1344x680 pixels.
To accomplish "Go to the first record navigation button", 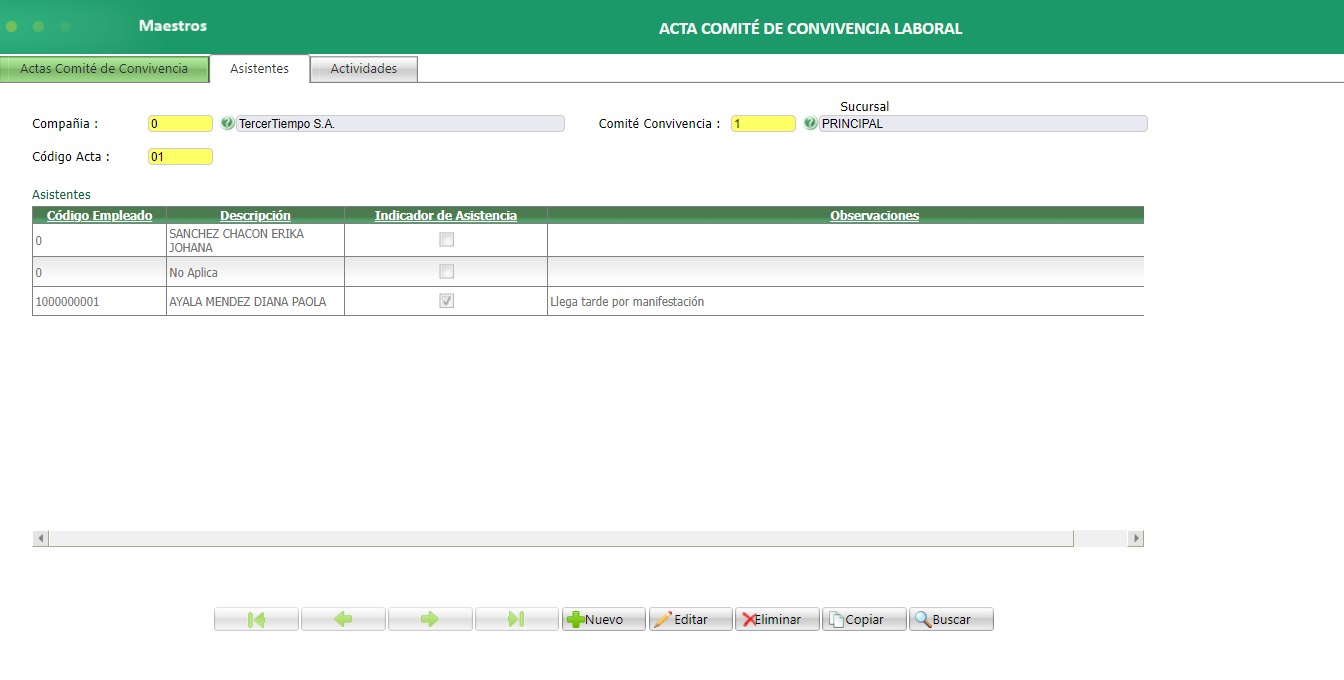I will (x=256, y=620).
